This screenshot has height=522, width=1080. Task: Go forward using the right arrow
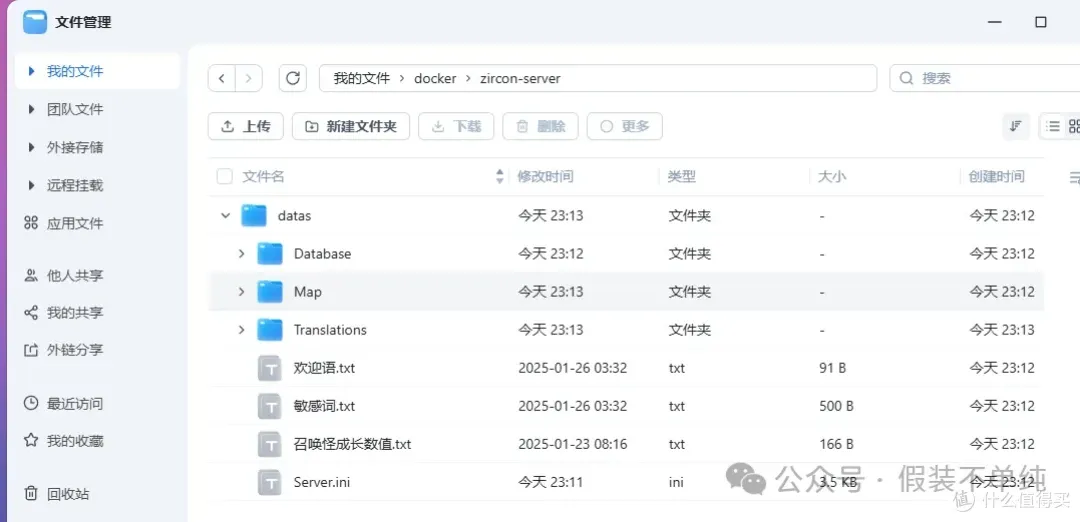(248, 78)
